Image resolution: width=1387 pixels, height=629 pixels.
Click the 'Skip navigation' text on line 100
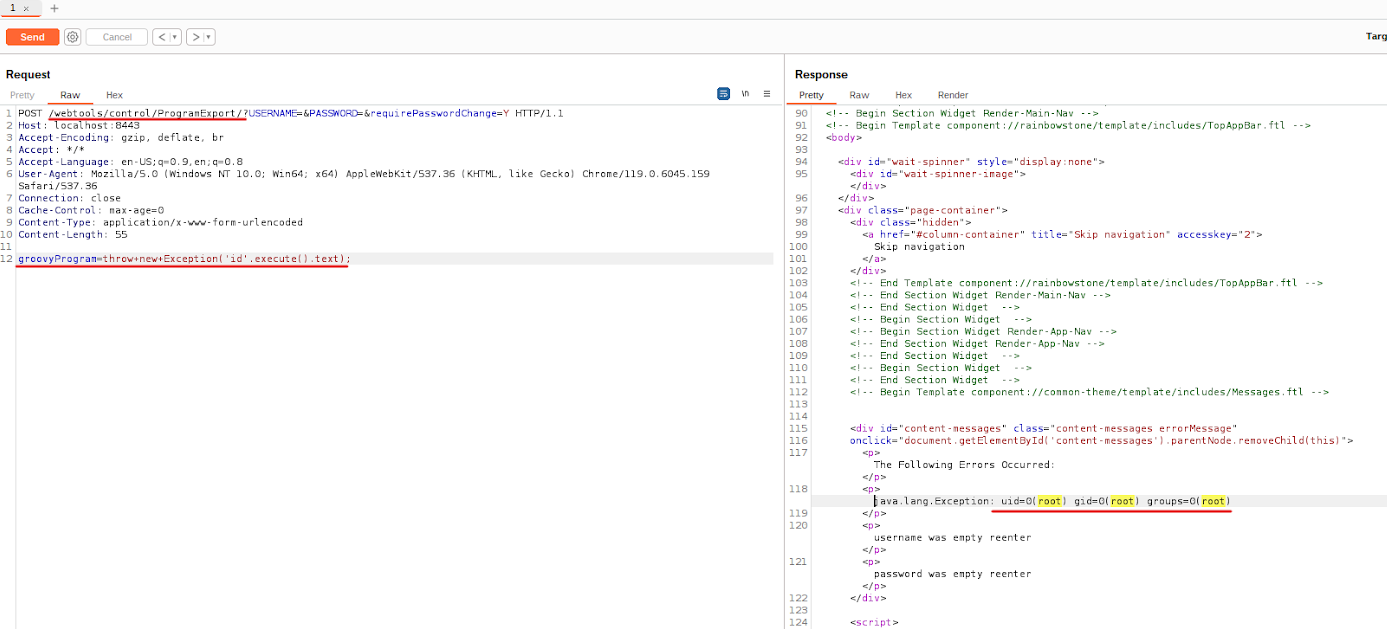tap(919, 246)
